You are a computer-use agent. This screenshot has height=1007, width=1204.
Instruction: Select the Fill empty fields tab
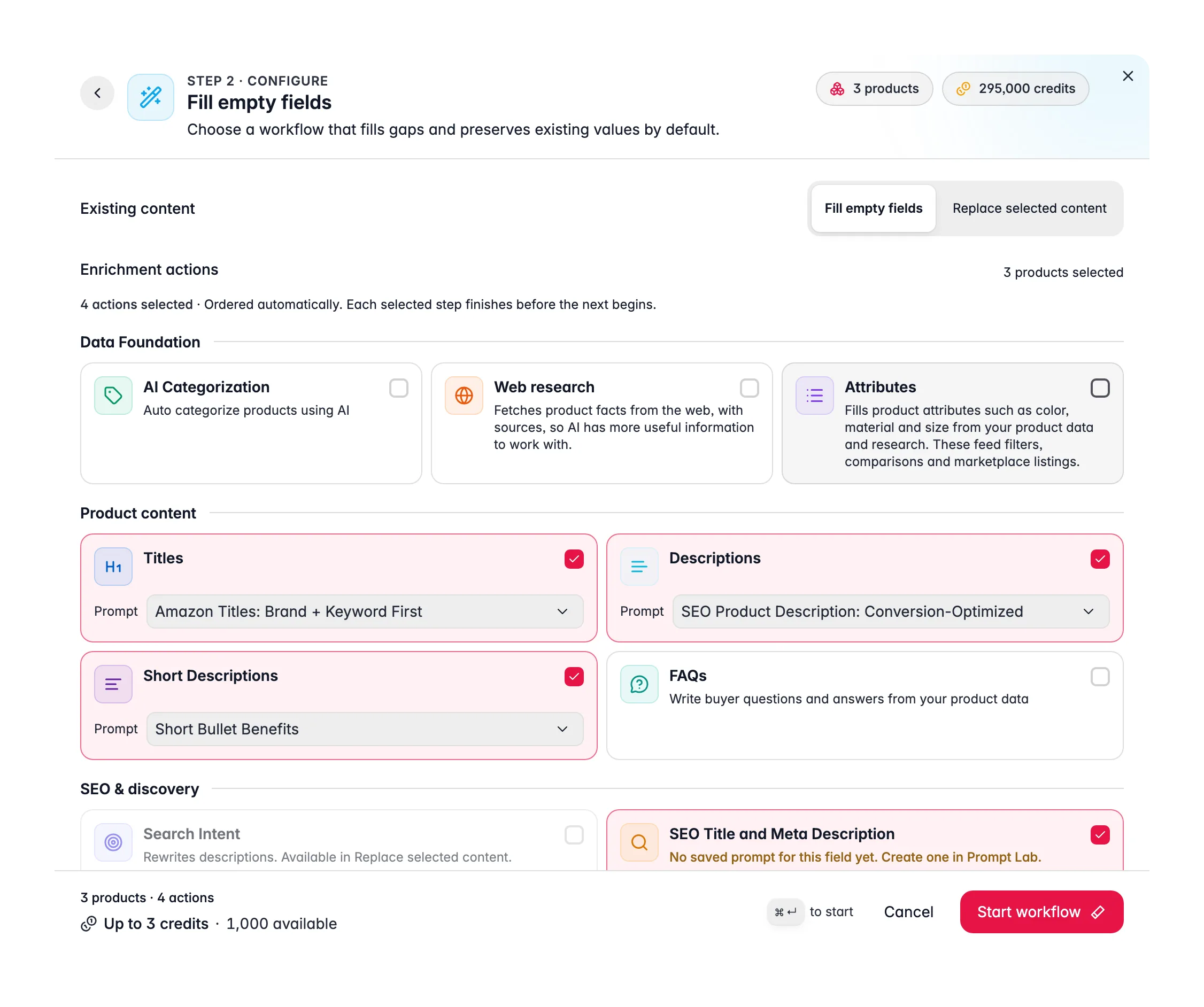(873, 208)
